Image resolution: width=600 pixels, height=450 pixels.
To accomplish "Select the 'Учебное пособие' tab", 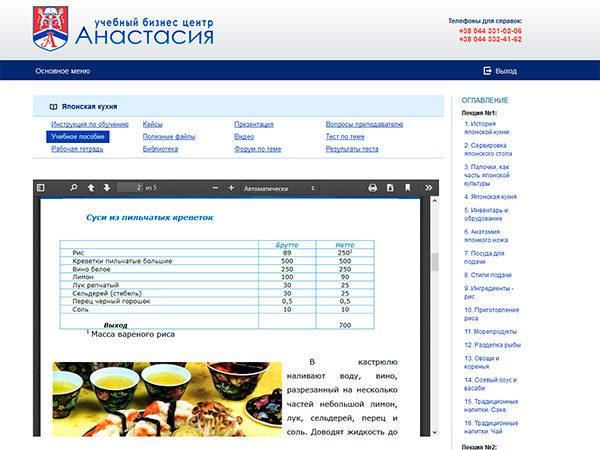I will click(78, 136).
